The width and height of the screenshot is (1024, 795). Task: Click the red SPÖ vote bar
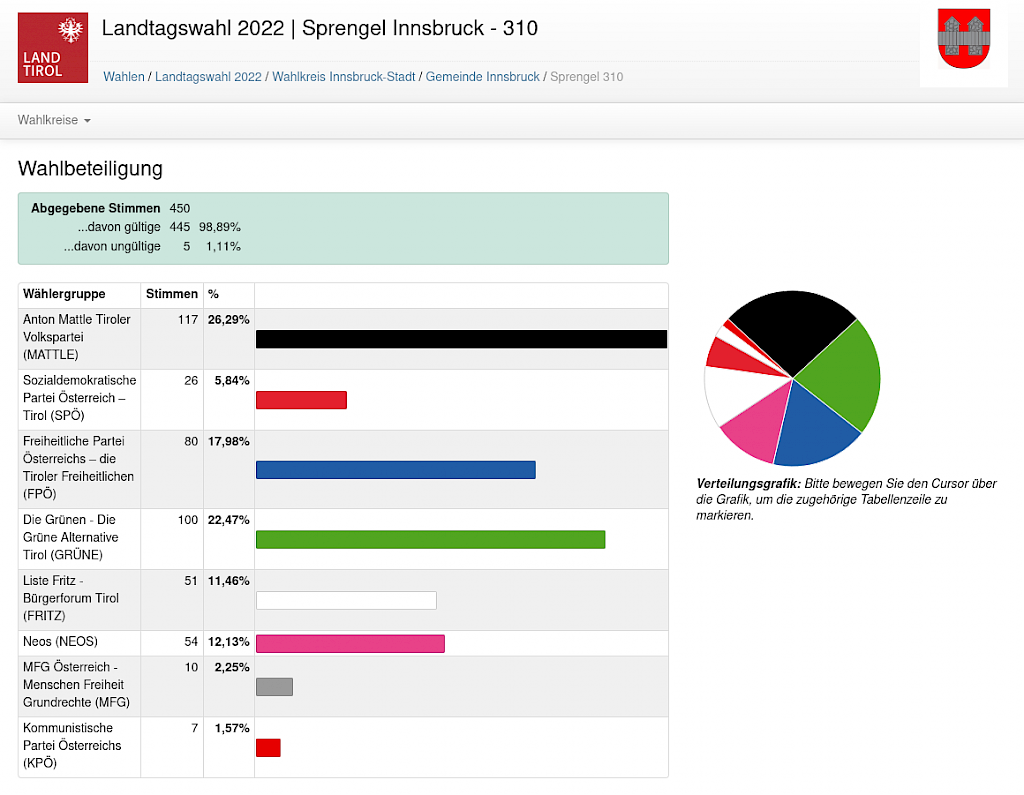(x=301, y=400)
